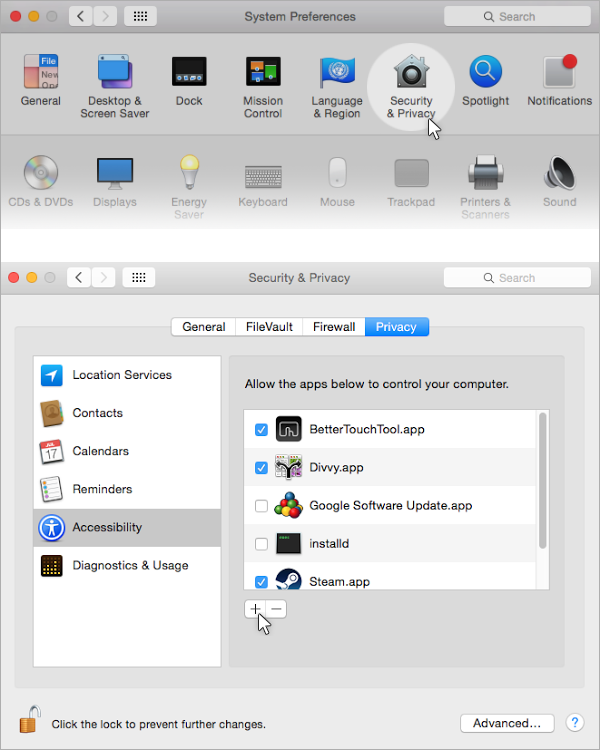Uncheck Divvy.app accessibility access
The image size is (600, 750).
[261, 467]
